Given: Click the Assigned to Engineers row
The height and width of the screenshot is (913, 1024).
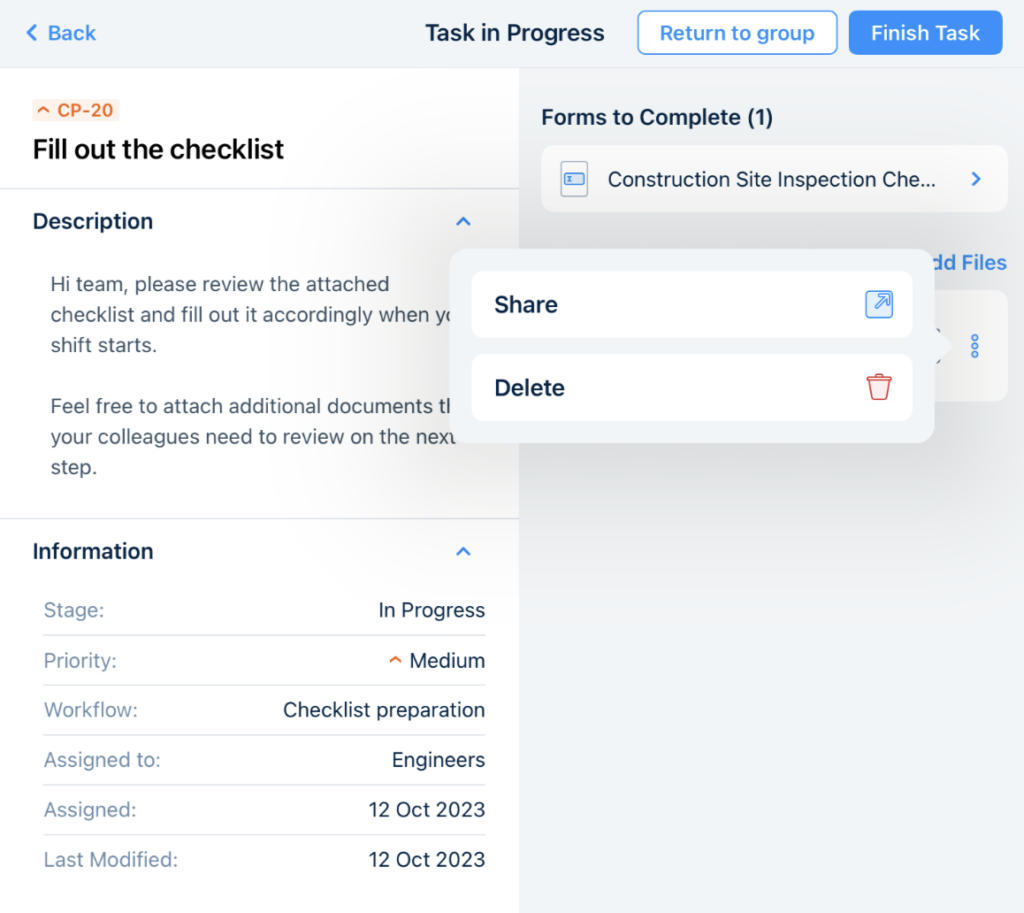Looking at the screenshot, I should point(264,760).
